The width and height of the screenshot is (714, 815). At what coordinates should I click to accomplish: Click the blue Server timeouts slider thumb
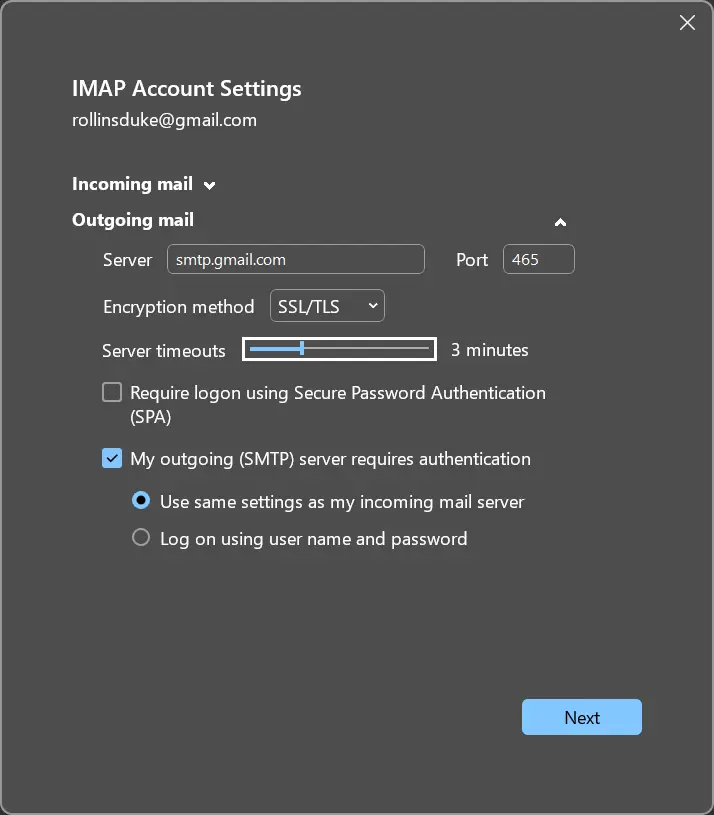pos(302,349)
